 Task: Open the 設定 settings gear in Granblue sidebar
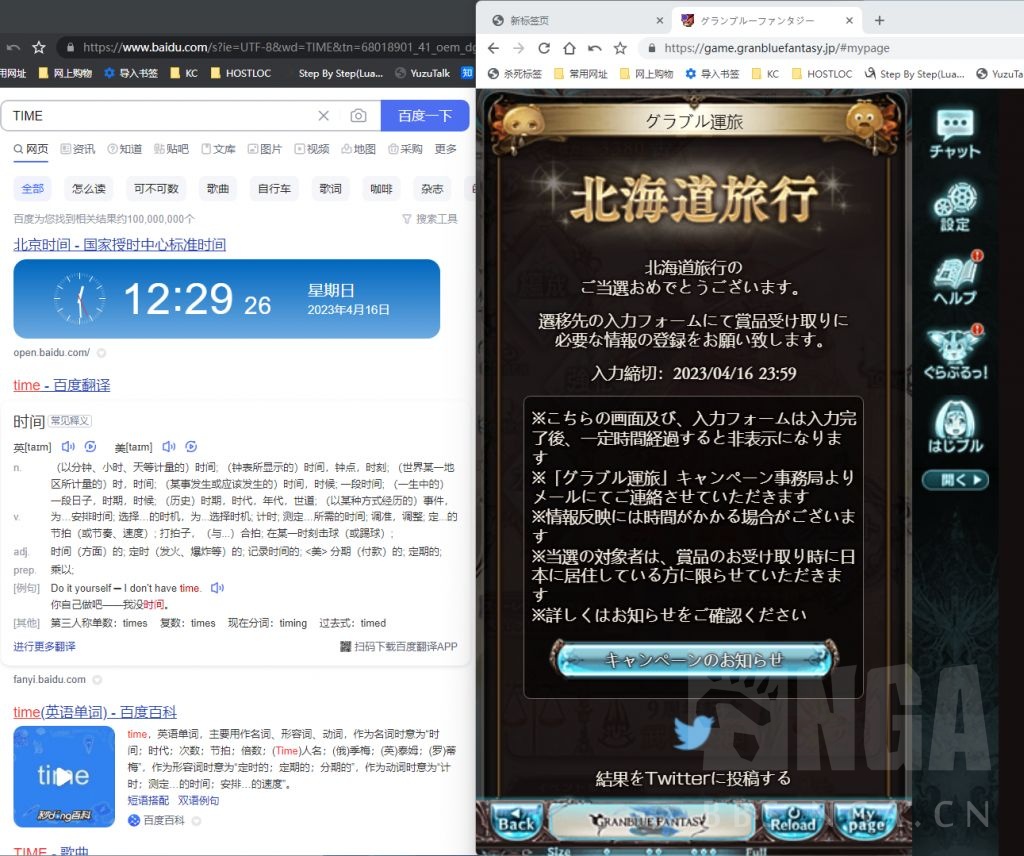pos(955,205)
